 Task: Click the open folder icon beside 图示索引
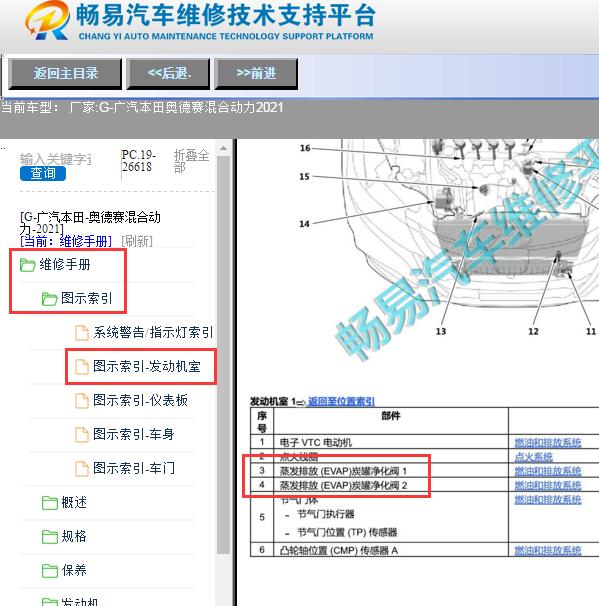(49, 299)
